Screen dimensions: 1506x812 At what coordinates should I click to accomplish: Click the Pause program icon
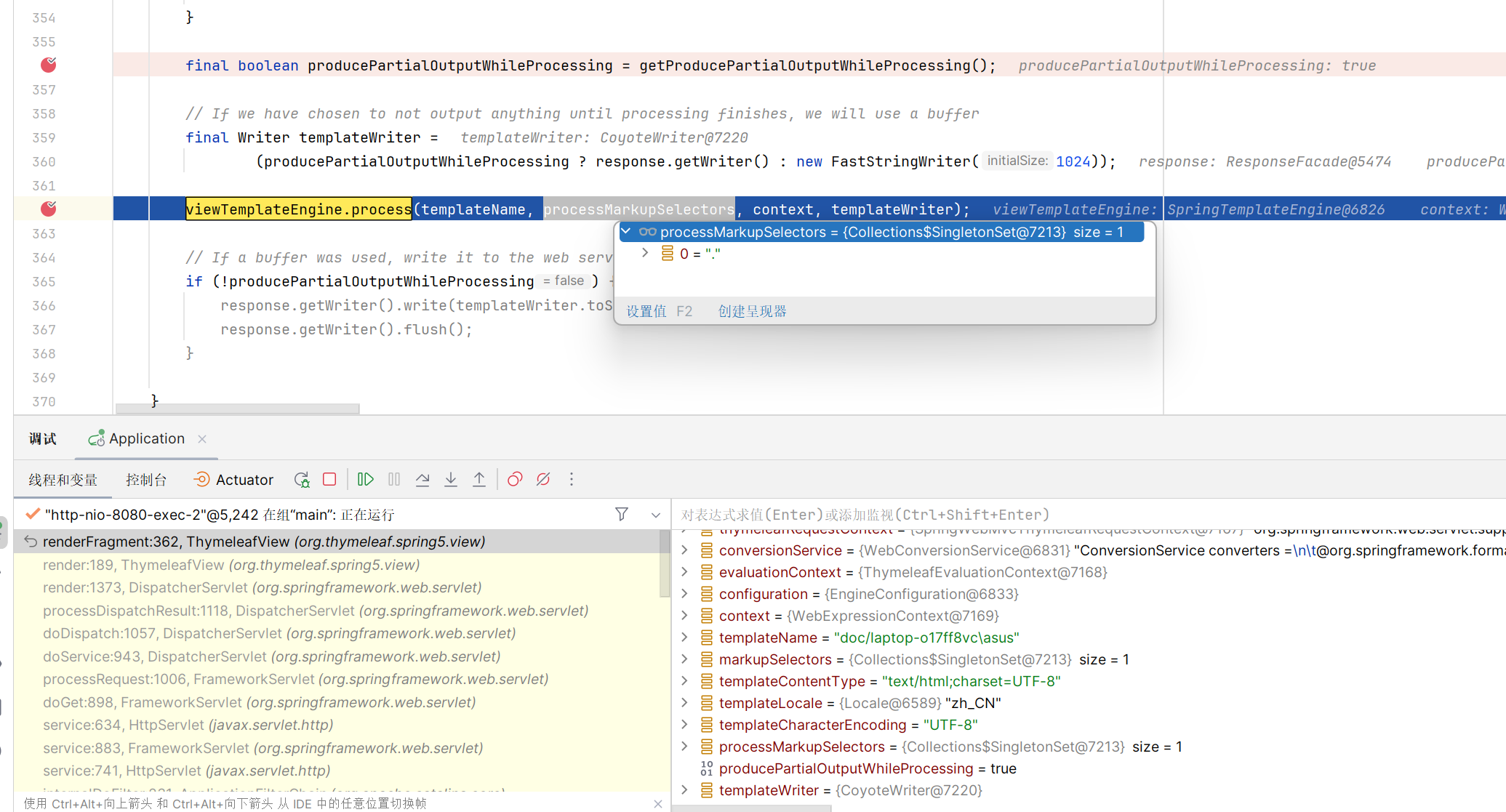click(x=394, y=480)
